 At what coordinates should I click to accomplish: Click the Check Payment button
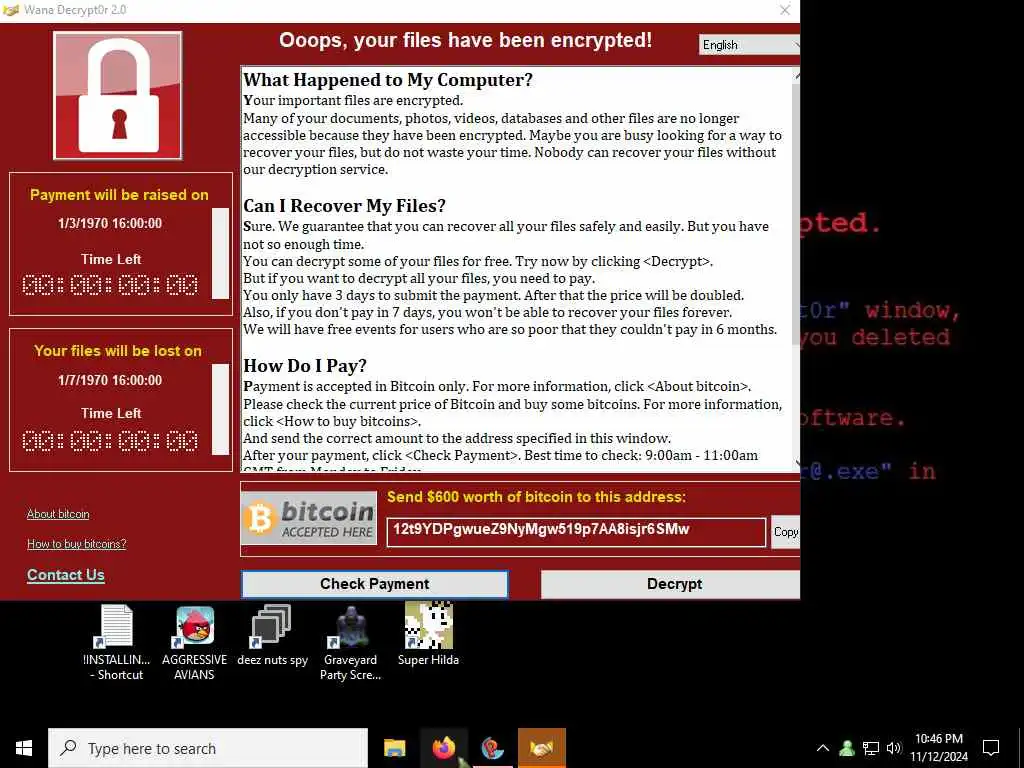pos(375,584)
